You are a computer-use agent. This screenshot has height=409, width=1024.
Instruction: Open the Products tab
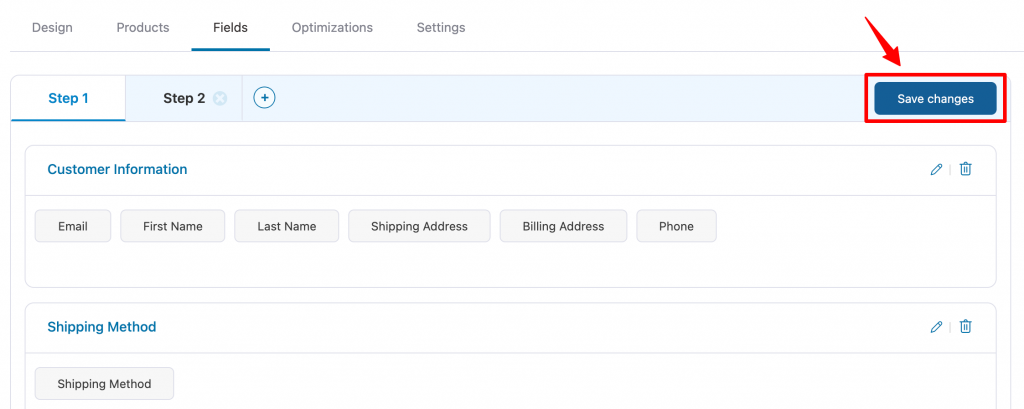(x=143, y=27)
